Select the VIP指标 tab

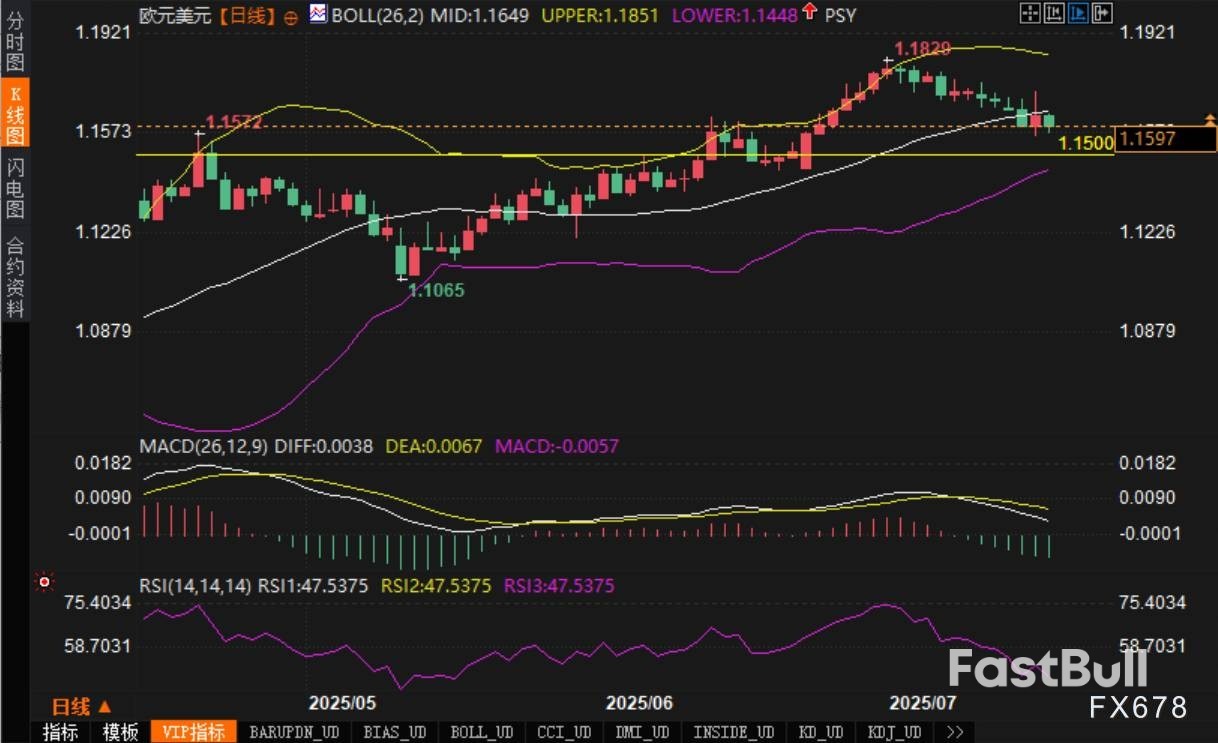click(x=194, y=732)
